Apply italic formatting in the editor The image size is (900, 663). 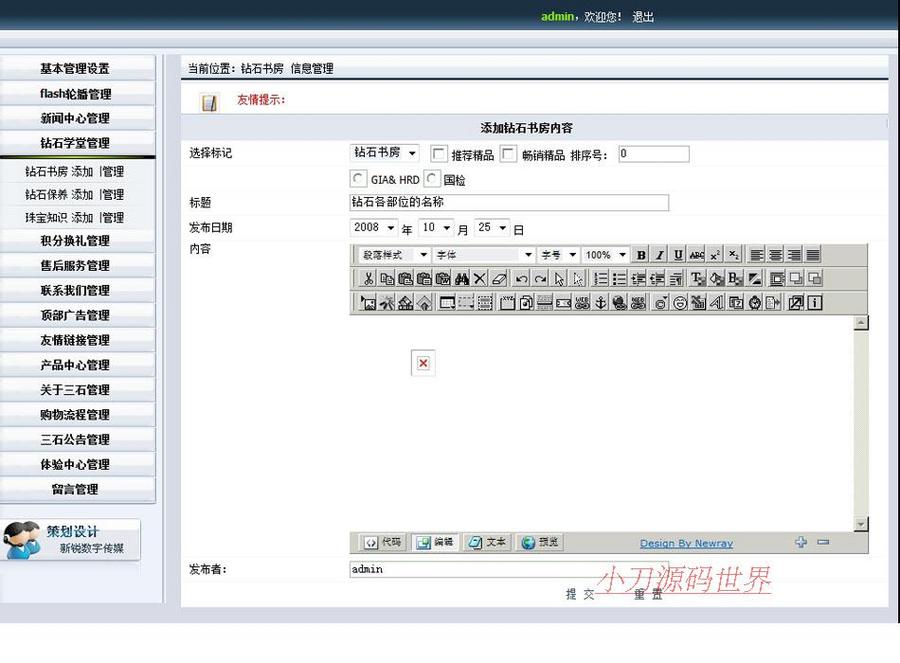point(660,255)
